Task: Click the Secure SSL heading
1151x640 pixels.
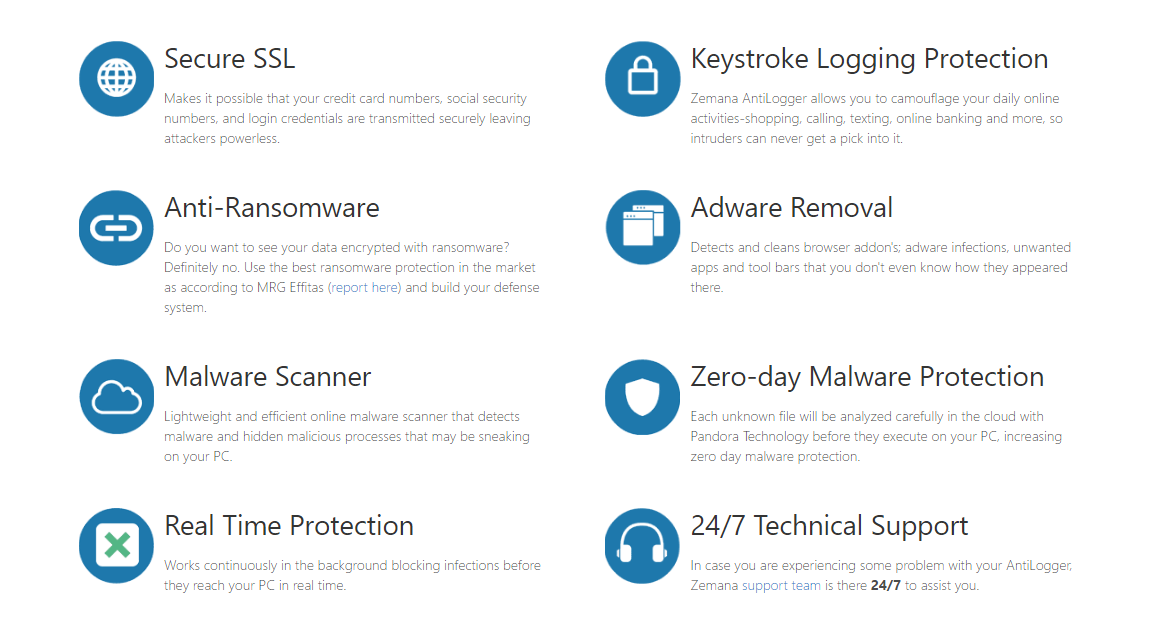Action: 229,59
